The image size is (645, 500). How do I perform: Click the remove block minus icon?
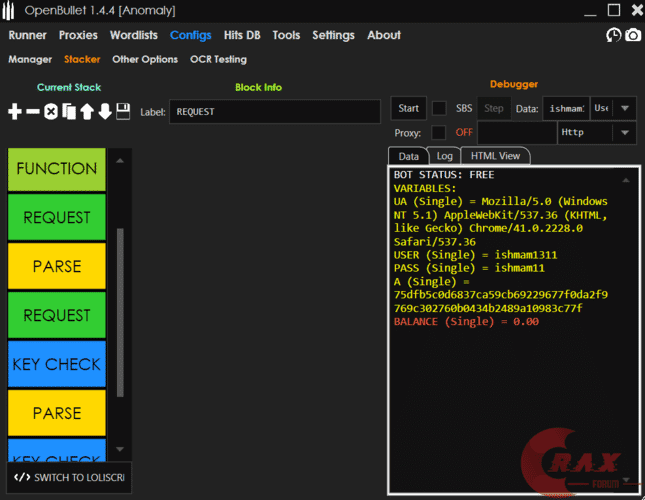click(32, 112)
